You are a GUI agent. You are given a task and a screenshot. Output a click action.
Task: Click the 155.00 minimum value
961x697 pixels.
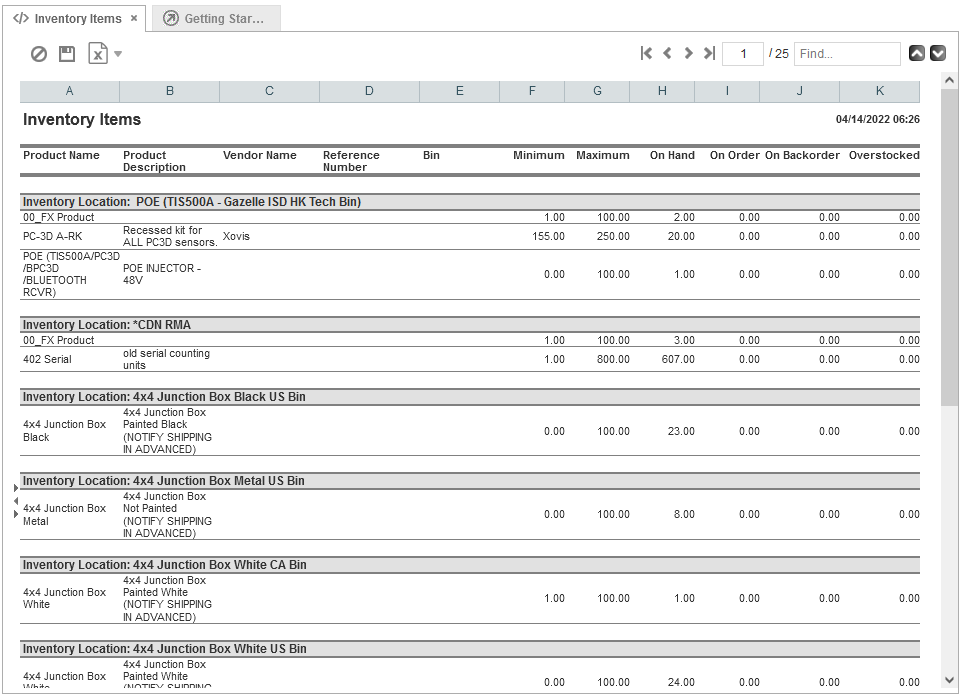[548, 237]
